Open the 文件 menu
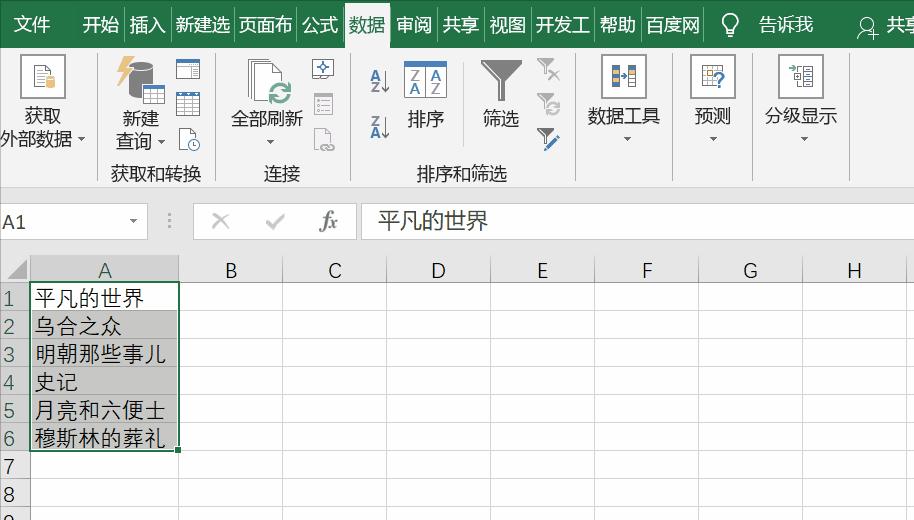The width and height of the screenshot is (914, 520). pyautogui.click(x=31, y=24)
